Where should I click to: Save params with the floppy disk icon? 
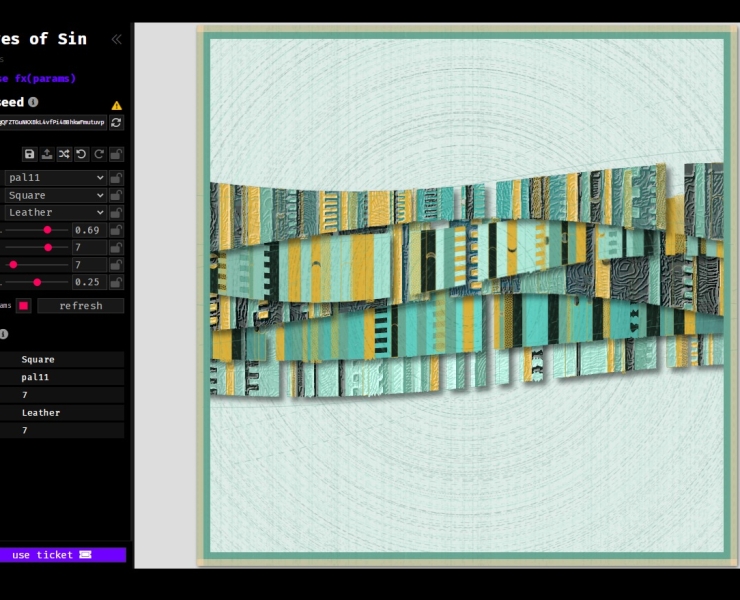(30, 154)
